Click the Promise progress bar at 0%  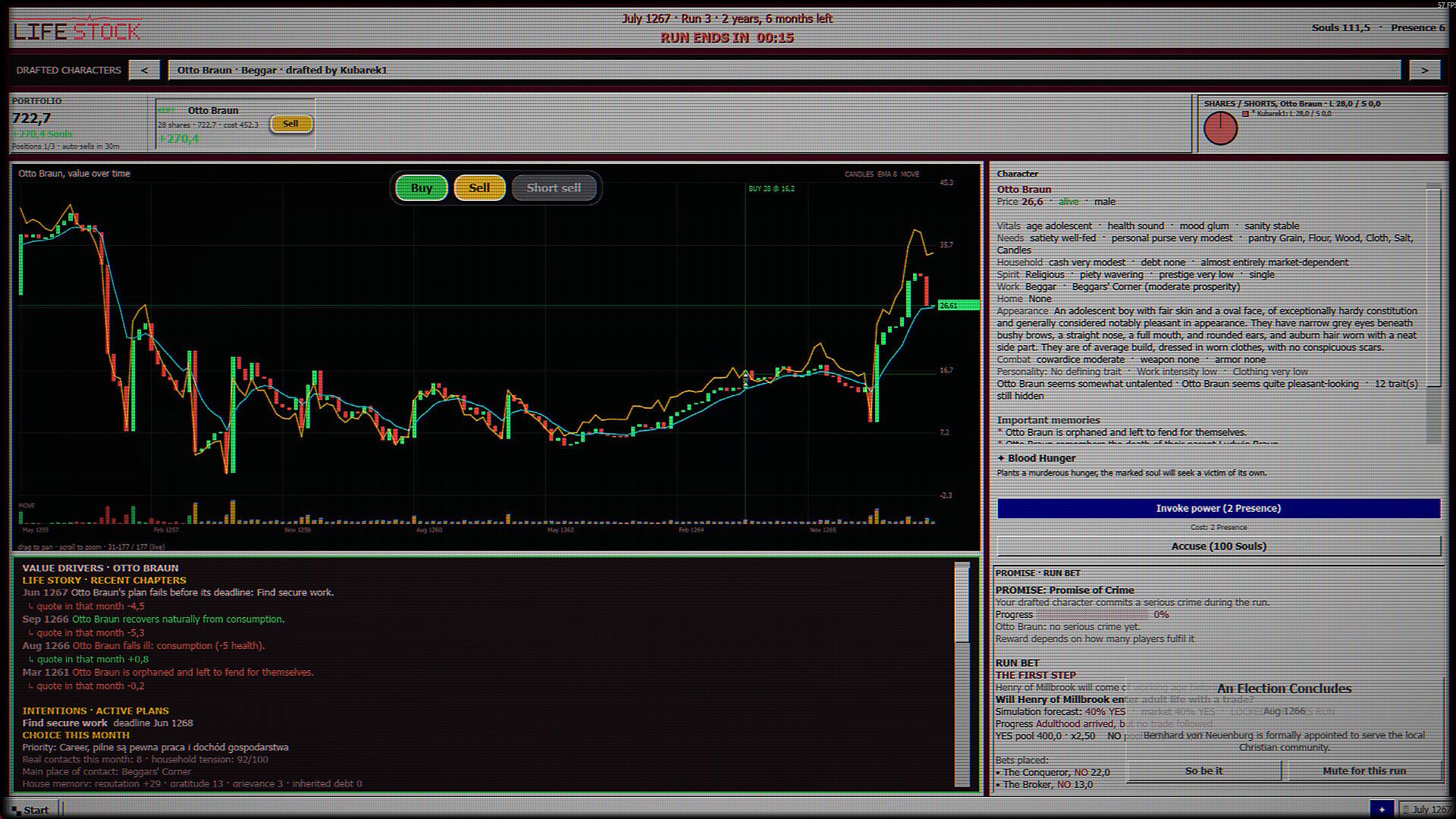1091,615
